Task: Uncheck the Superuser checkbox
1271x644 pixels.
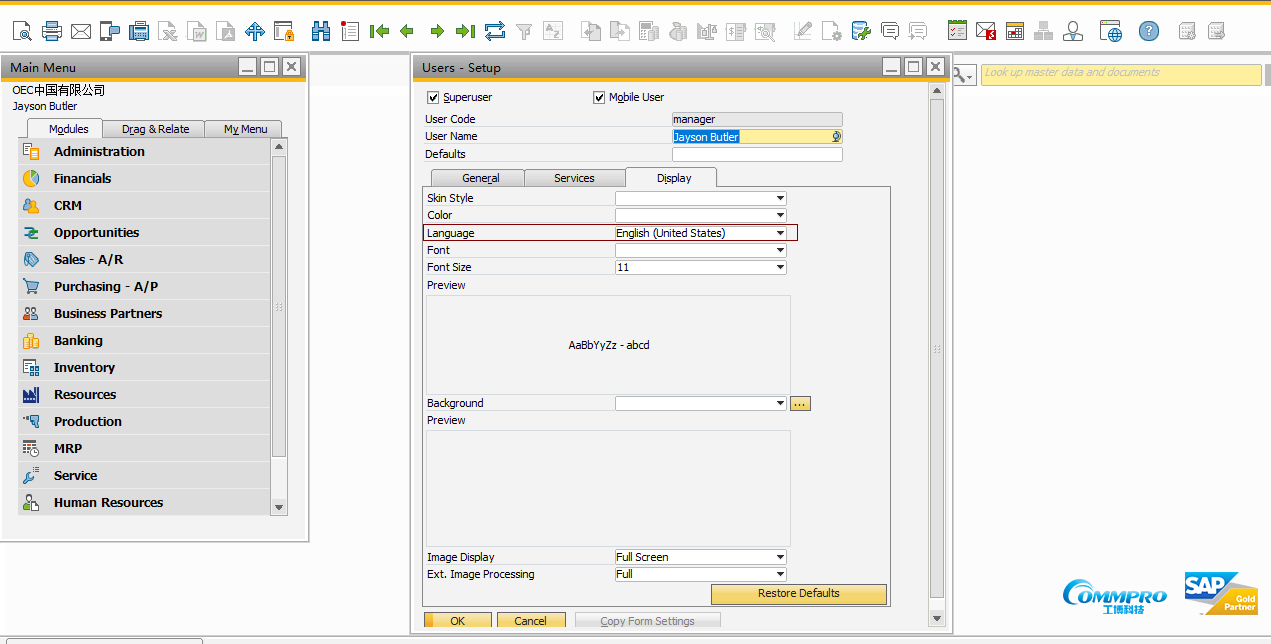Action: click(x=433, y=98)
